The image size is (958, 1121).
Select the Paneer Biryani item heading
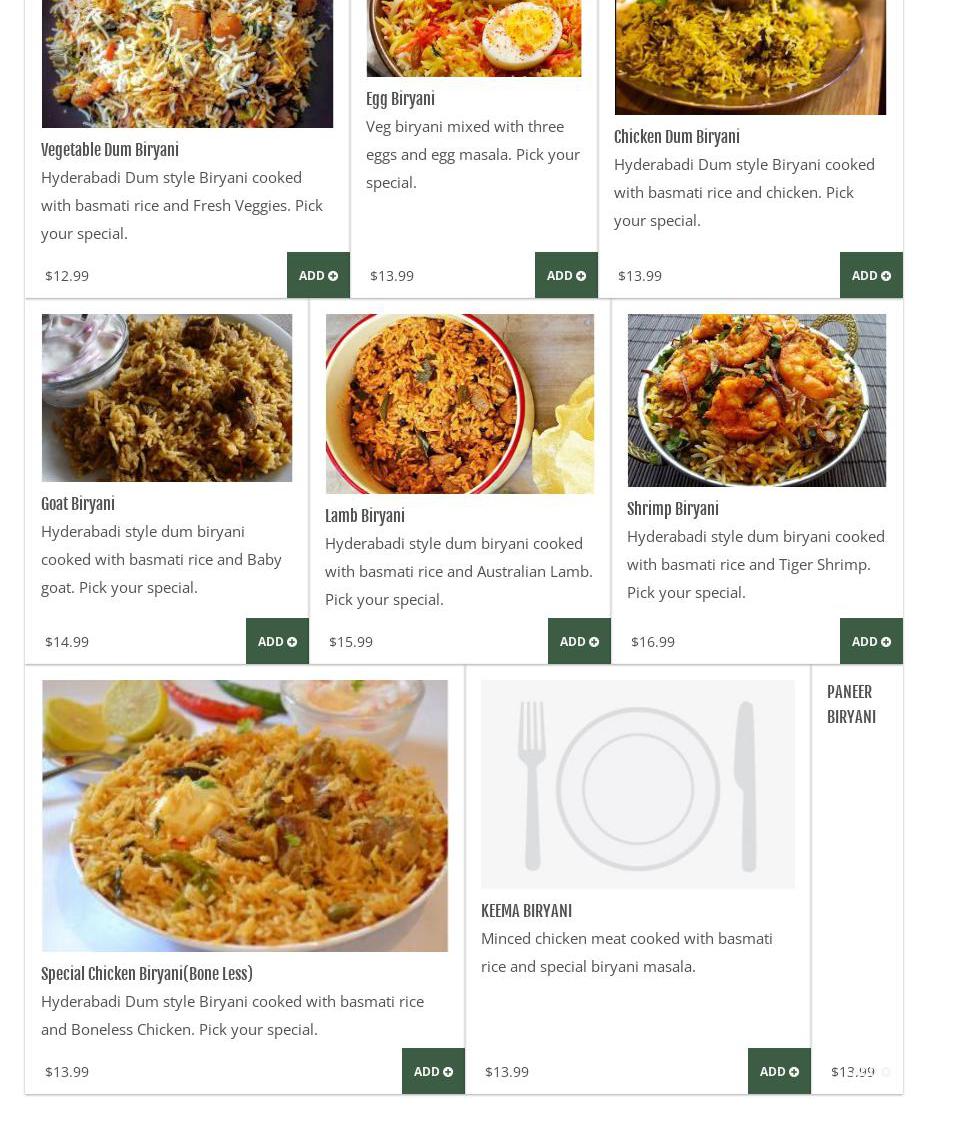pyautogui.click(x=851, y=704)
